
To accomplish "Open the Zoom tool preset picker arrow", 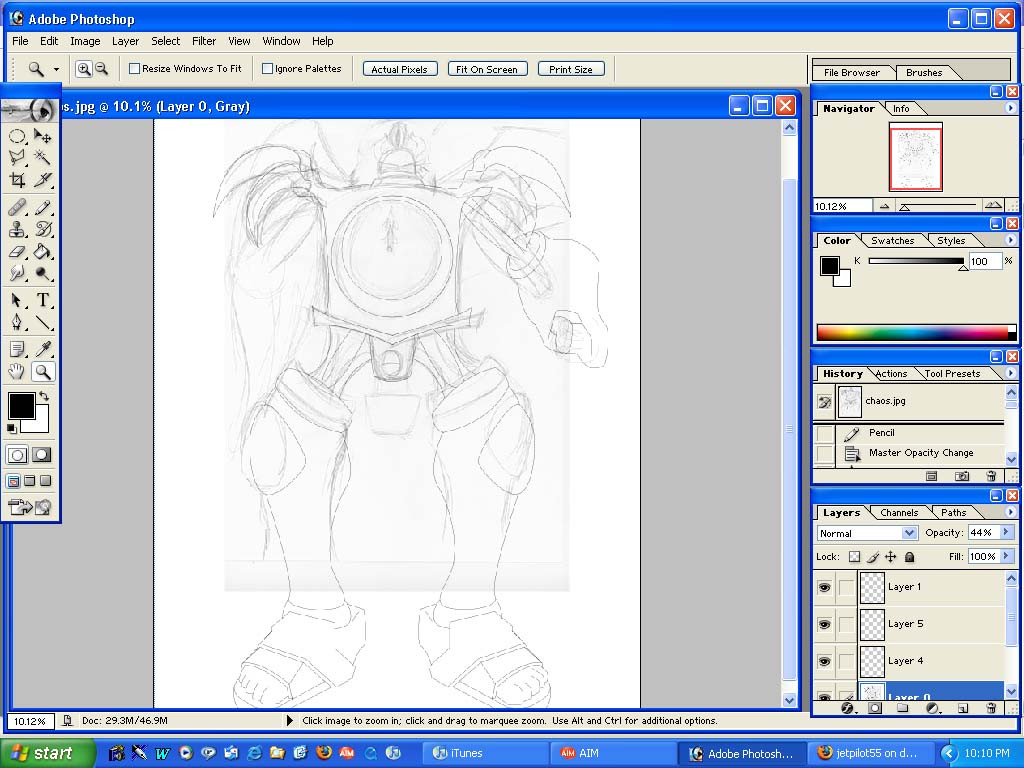I will click(56, 69).
